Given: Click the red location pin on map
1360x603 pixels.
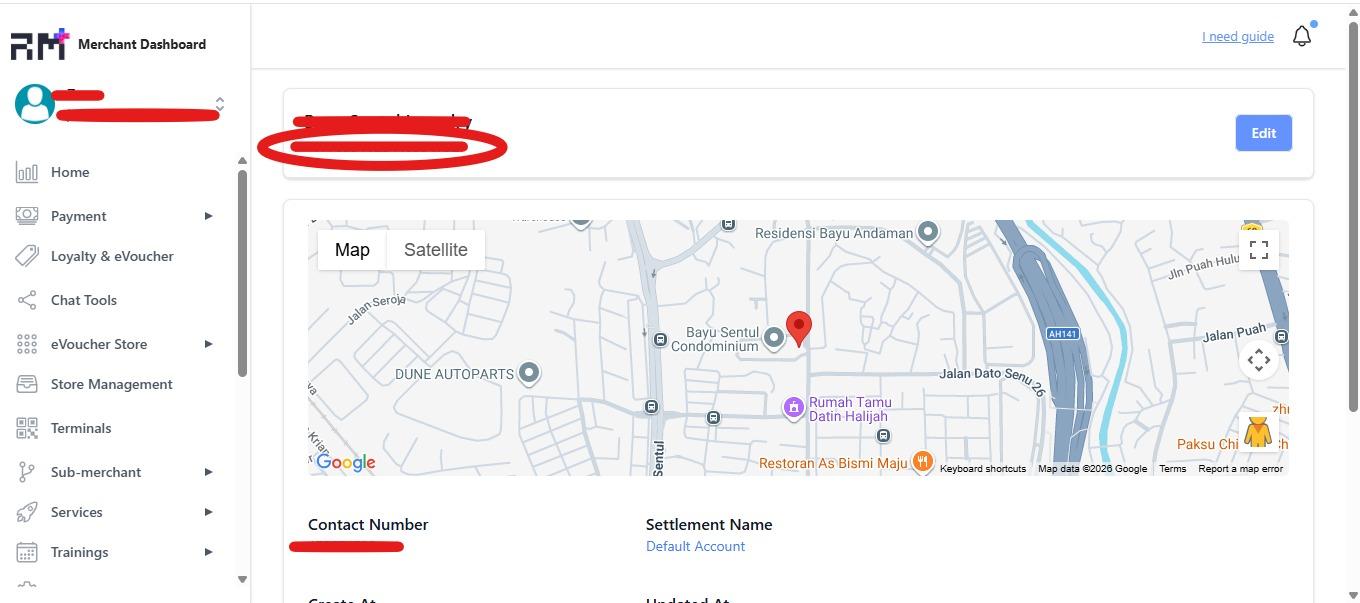Looking at the screenshot, I should (798, 328).
